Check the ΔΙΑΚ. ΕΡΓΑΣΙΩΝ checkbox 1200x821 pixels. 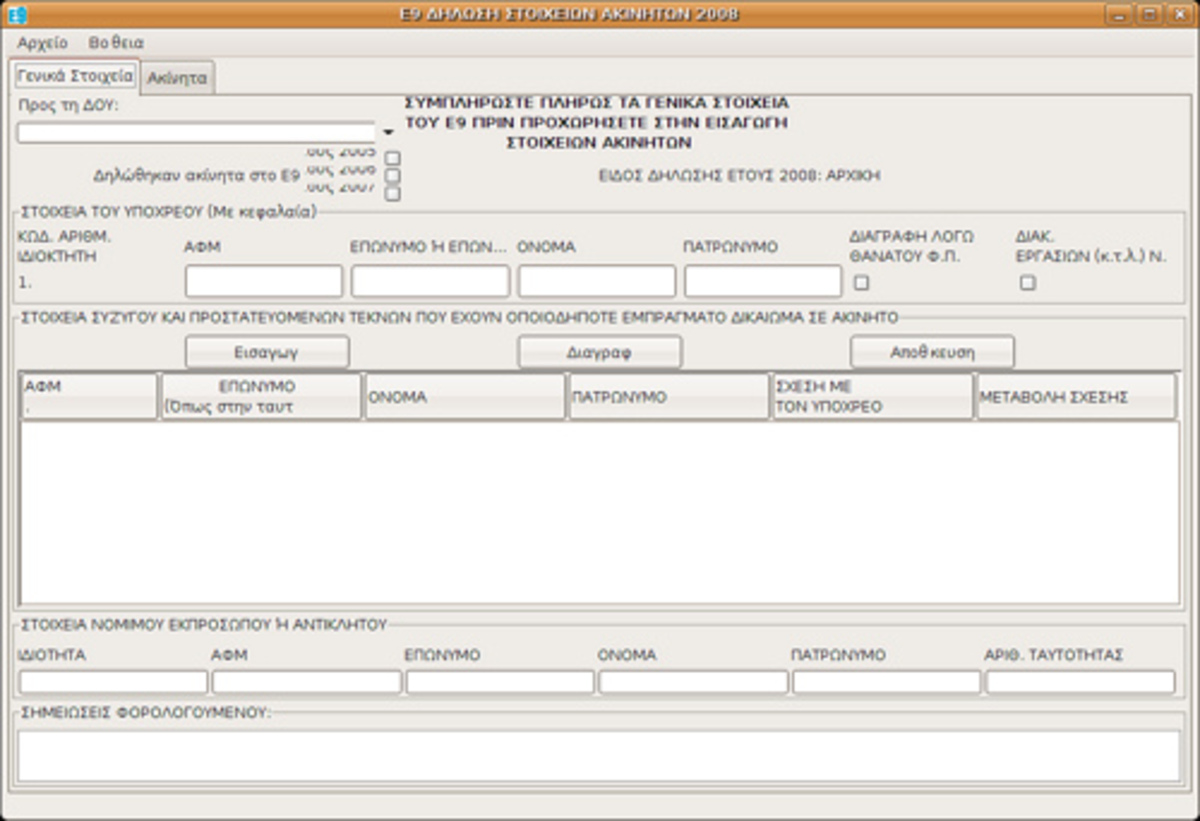click(x=1027, y=283)
